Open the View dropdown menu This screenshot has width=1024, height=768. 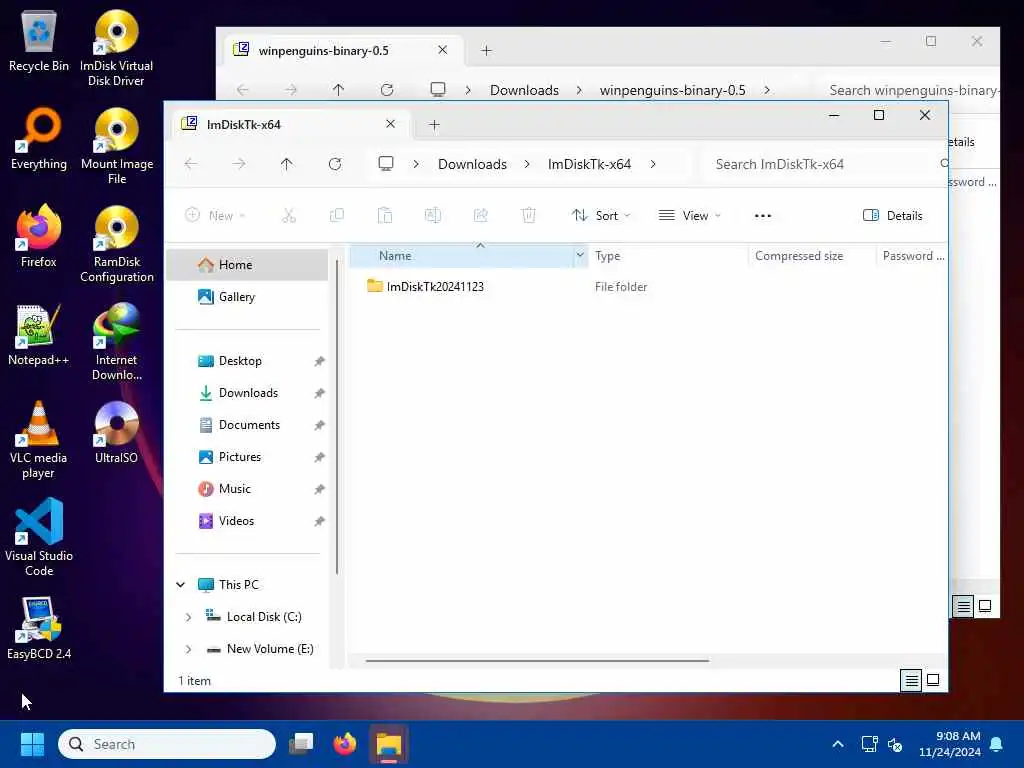(689, 216)
